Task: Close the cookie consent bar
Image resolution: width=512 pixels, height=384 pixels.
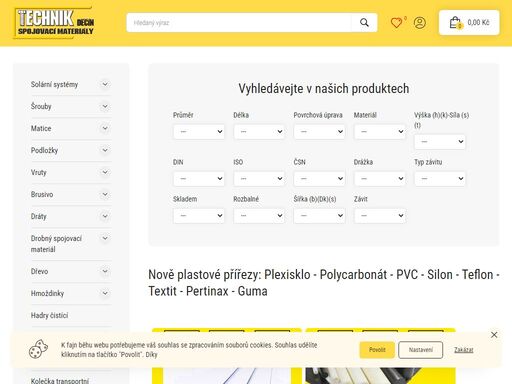Action: click(494, 335)
